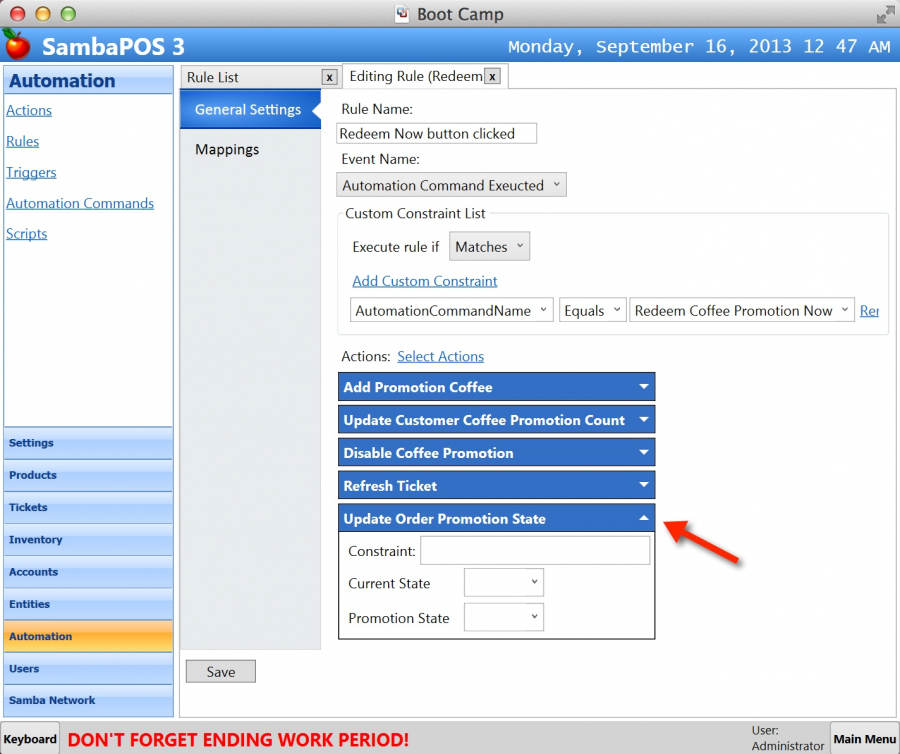Click the Constraint text field
900x754 pixels.
(535, 551)
